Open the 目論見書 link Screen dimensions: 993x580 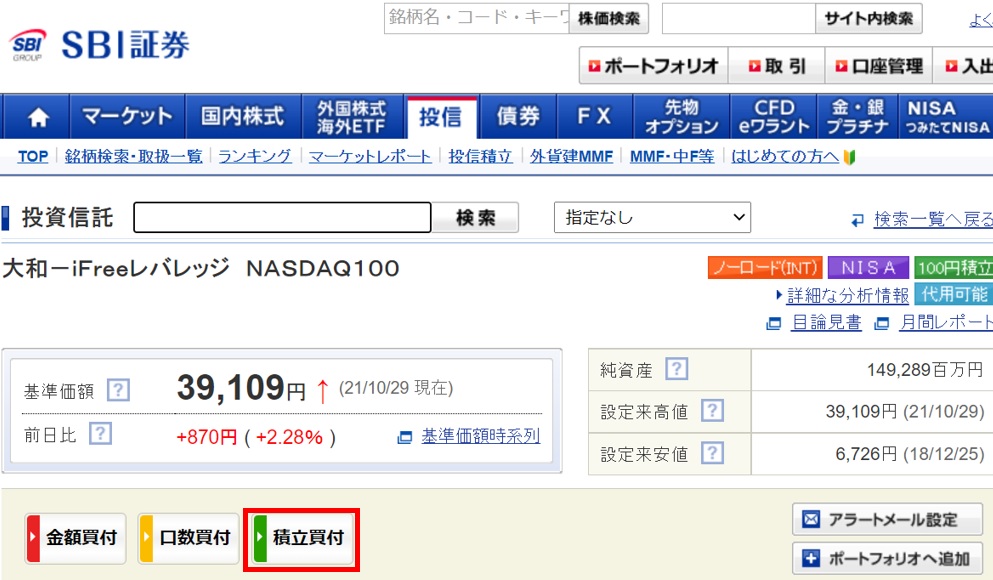pos(826,323)
